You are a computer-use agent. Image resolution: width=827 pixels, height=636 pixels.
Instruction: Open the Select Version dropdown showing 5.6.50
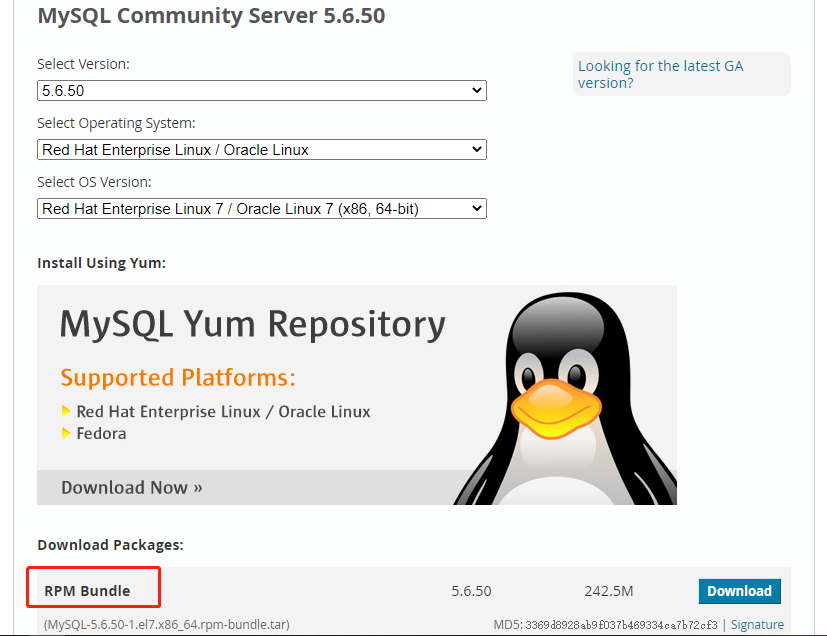click(262, 91)
